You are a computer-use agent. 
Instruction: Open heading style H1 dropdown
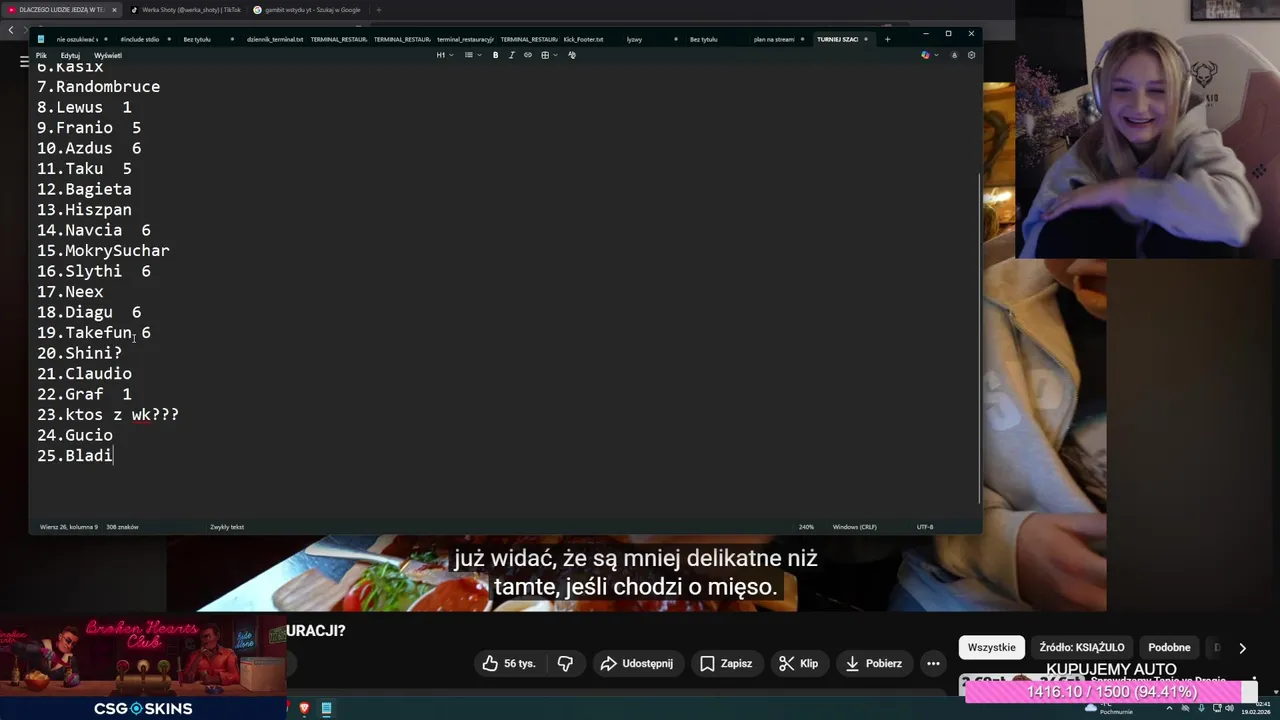tap(445, 55)
